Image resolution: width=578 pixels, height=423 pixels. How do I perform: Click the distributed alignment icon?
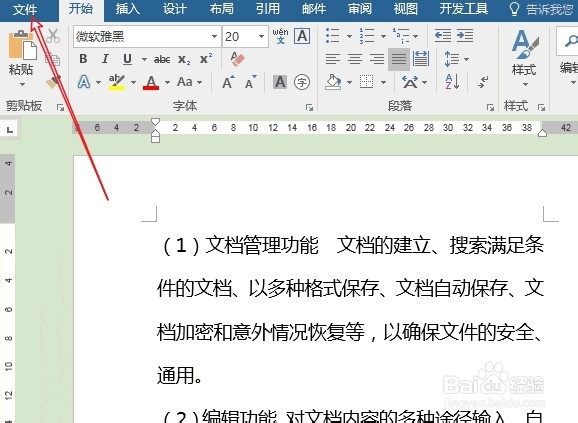[x=421, y=59]
